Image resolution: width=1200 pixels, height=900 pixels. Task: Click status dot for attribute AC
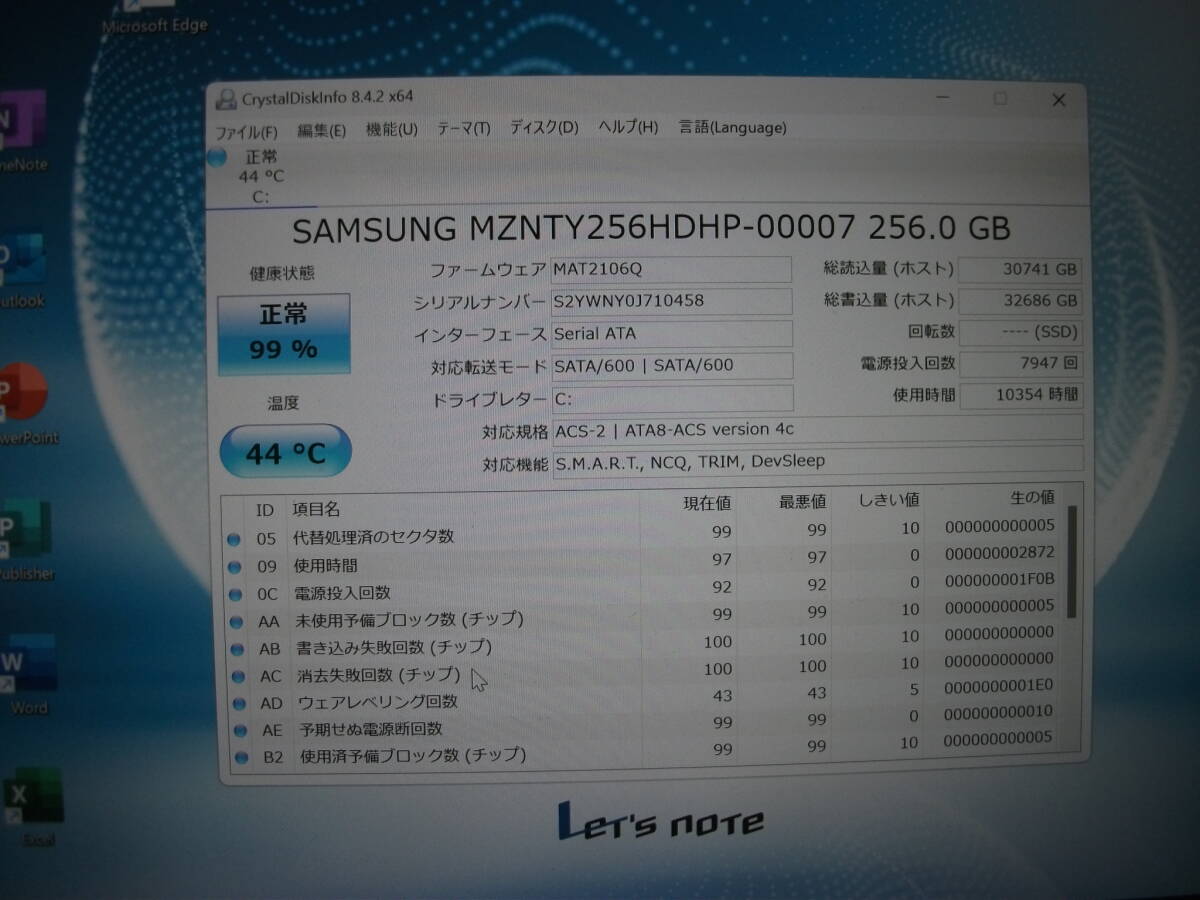pos(239,677)
